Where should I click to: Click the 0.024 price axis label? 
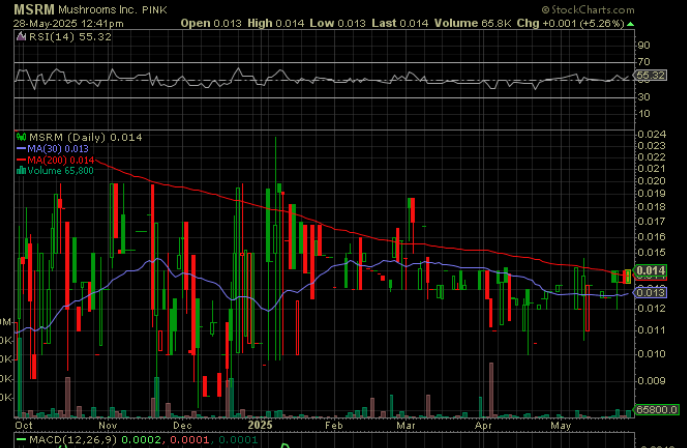[x=652, y=134]
